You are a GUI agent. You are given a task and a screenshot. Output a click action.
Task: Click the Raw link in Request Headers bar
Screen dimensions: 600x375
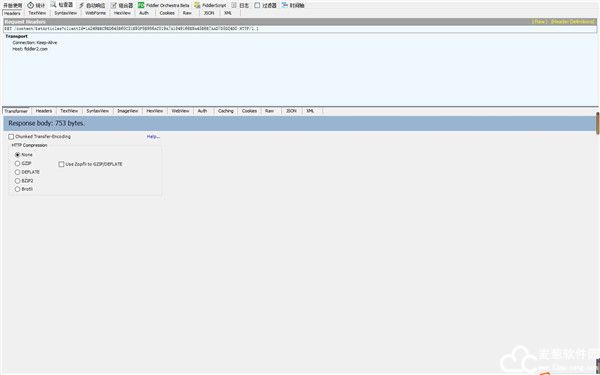(x=540, y=22)
